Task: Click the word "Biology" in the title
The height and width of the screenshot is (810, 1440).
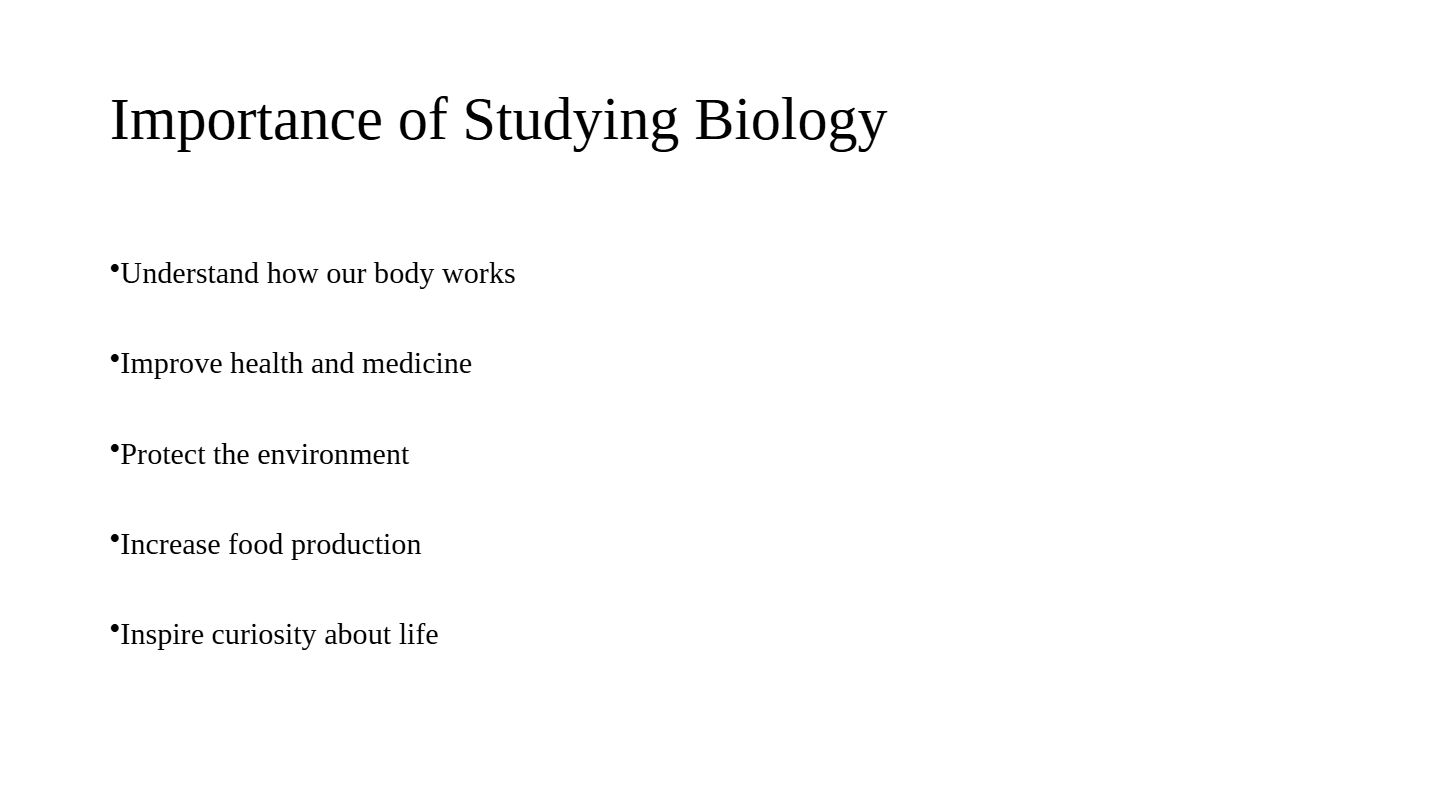Action: tap(790, 122)
